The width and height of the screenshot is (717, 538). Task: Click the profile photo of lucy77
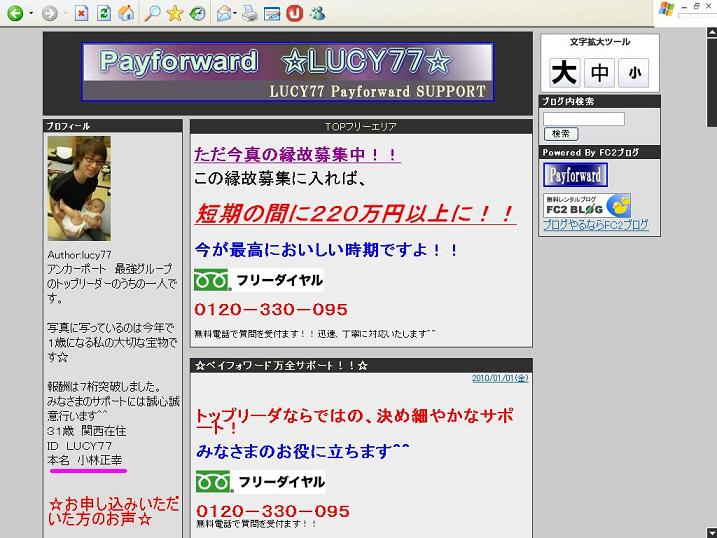point(79,188)
